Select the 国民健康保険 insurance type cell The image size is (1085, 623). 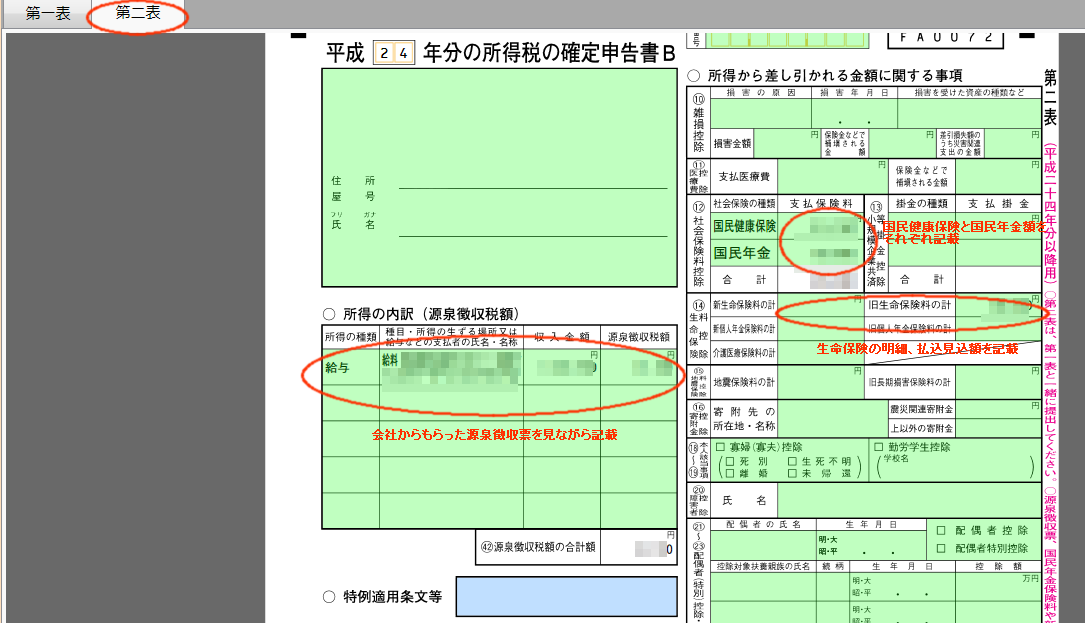point(745,226)
